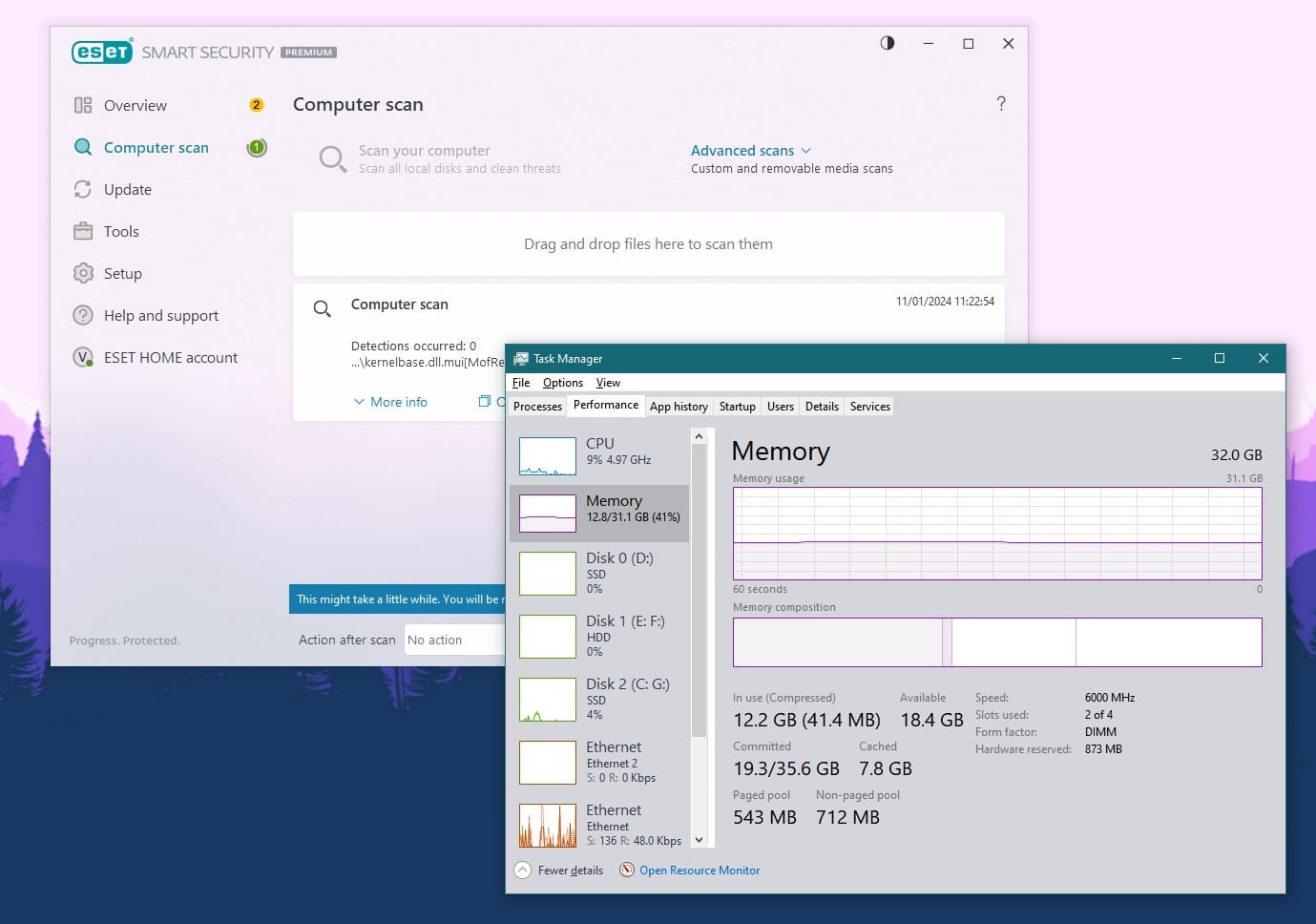Click the sidebar scroll up arrow in Task Manager

tap(699, 436)
